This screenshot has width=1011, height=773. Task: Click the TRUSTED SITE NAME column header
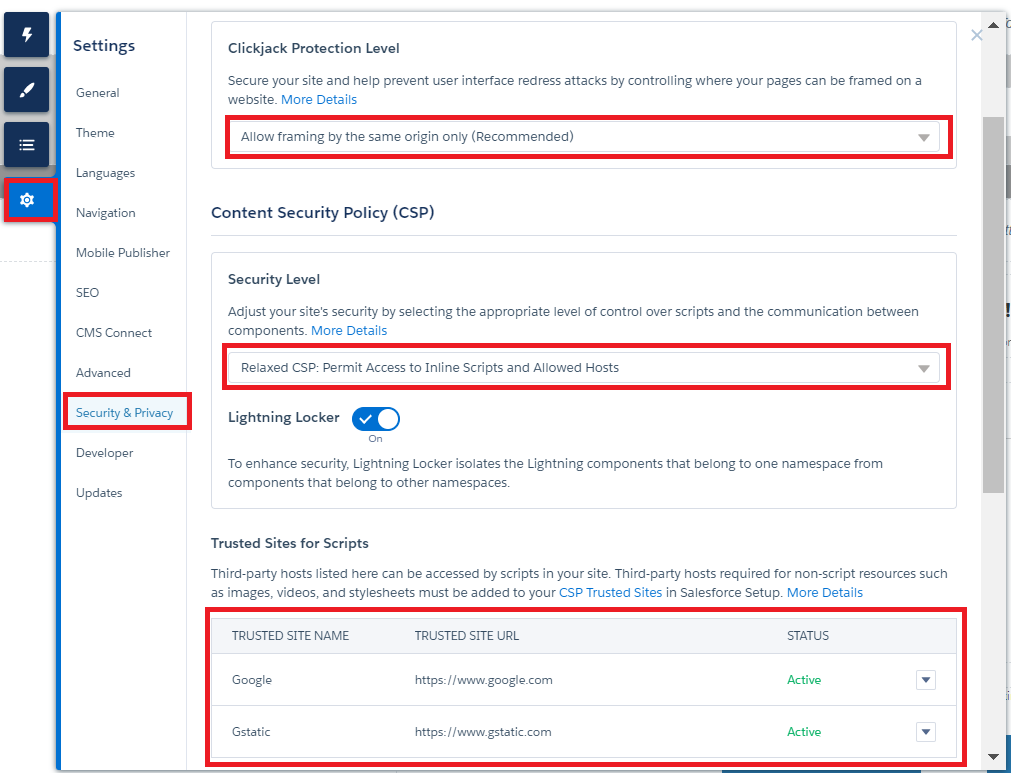(x=290, y=636)
